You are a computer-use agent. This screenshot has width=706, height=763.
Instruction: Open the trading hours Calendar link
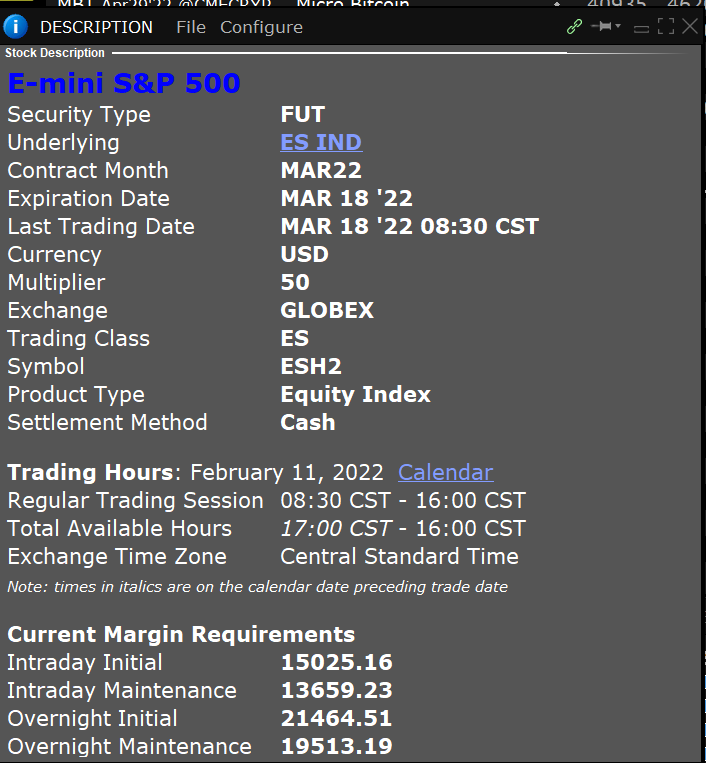pos(446,472)
